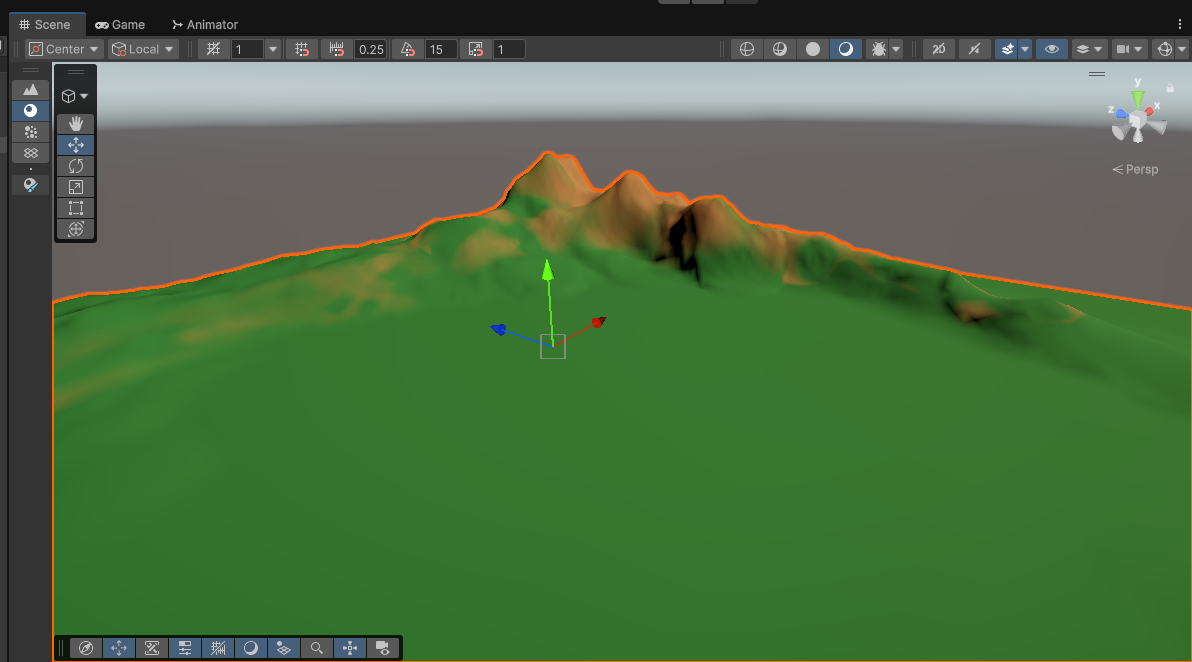
Task: Select the terrain details scatter tool
Action: [x=30, y=132]
